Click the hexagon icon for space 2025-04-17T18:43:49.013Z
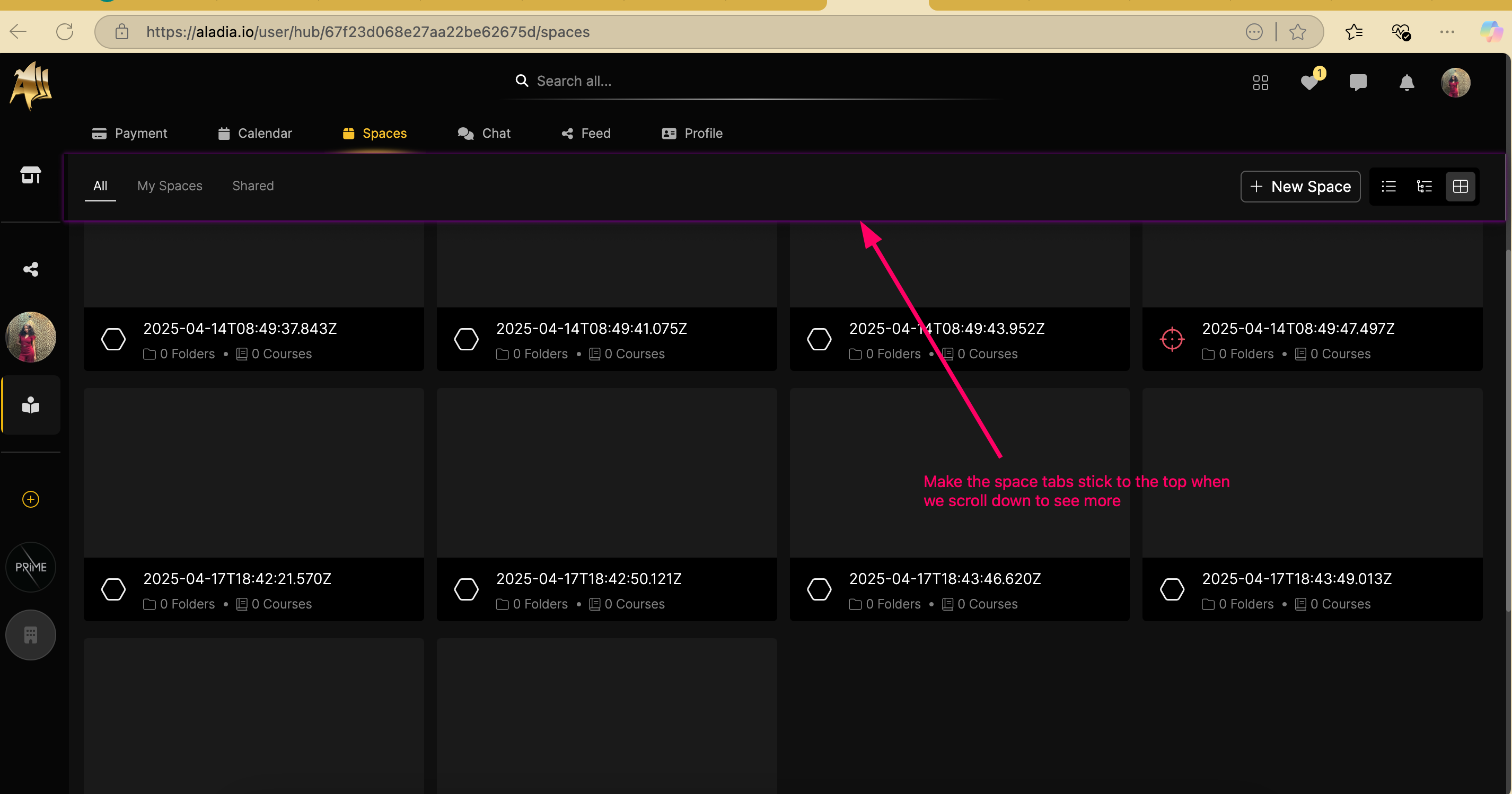This screenshot has height=794, width=1512. tap(1172, 589)
